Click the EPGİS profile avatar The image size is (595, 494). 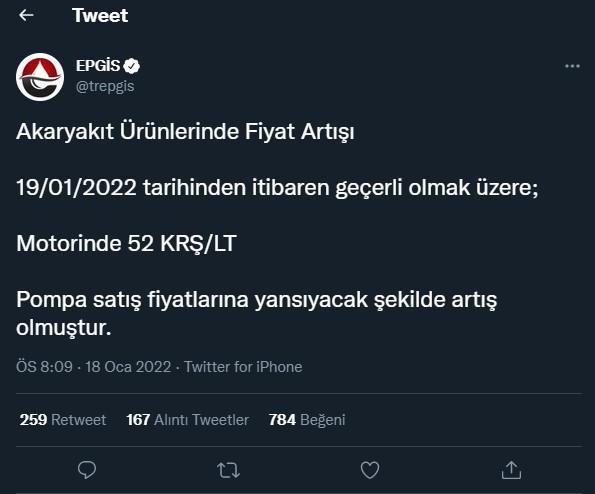point(40,77)
